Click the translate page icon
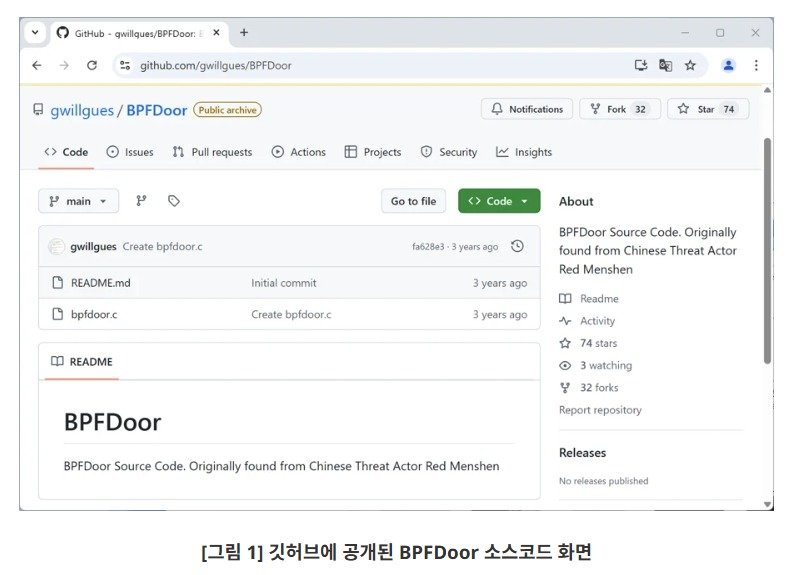The width and height of the screenshot is (791, 575). pyautogui.click(x=665, y=65)
